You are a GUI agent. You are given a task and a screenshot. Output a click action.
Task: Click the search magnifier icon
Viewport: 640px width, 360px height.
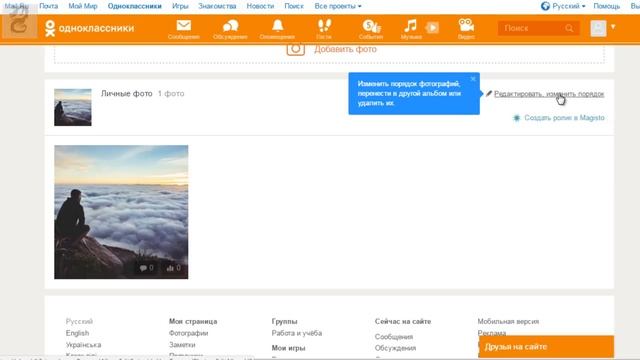[569, 28]
